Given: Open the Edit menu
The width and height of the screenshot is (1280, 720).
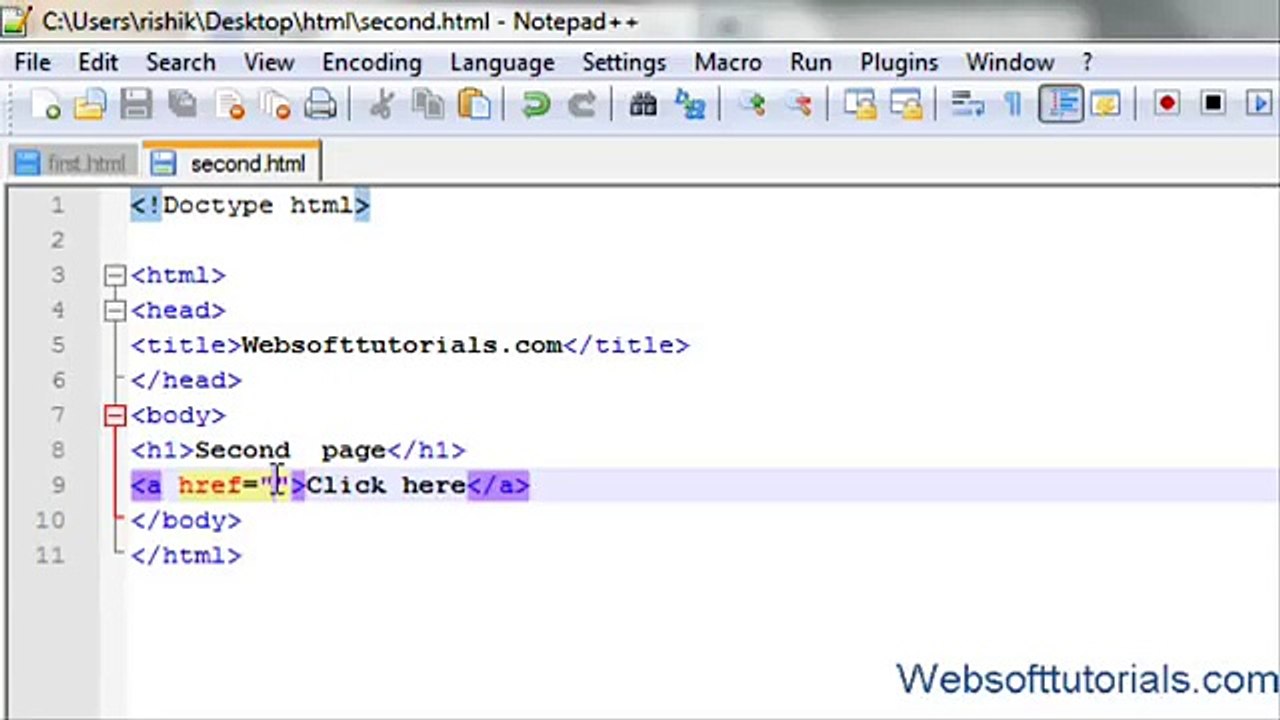Looking at the screenshot, I should tap(98, 62).
